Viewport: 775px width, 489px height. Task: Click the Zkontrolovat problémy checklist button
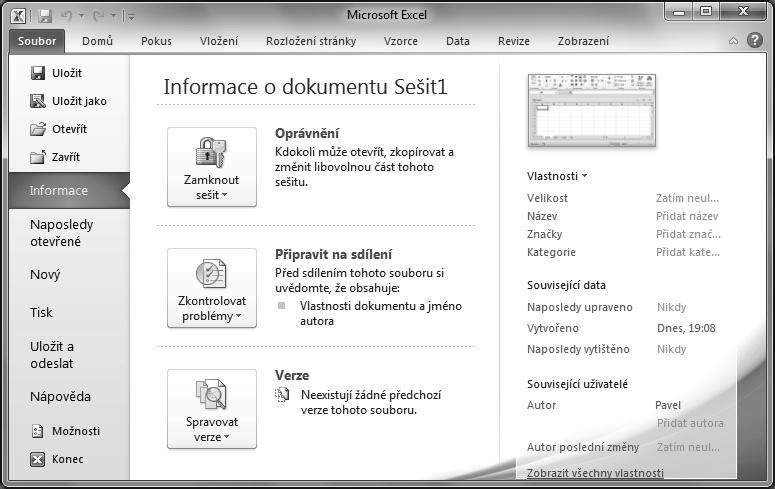[x=212, y=288]
